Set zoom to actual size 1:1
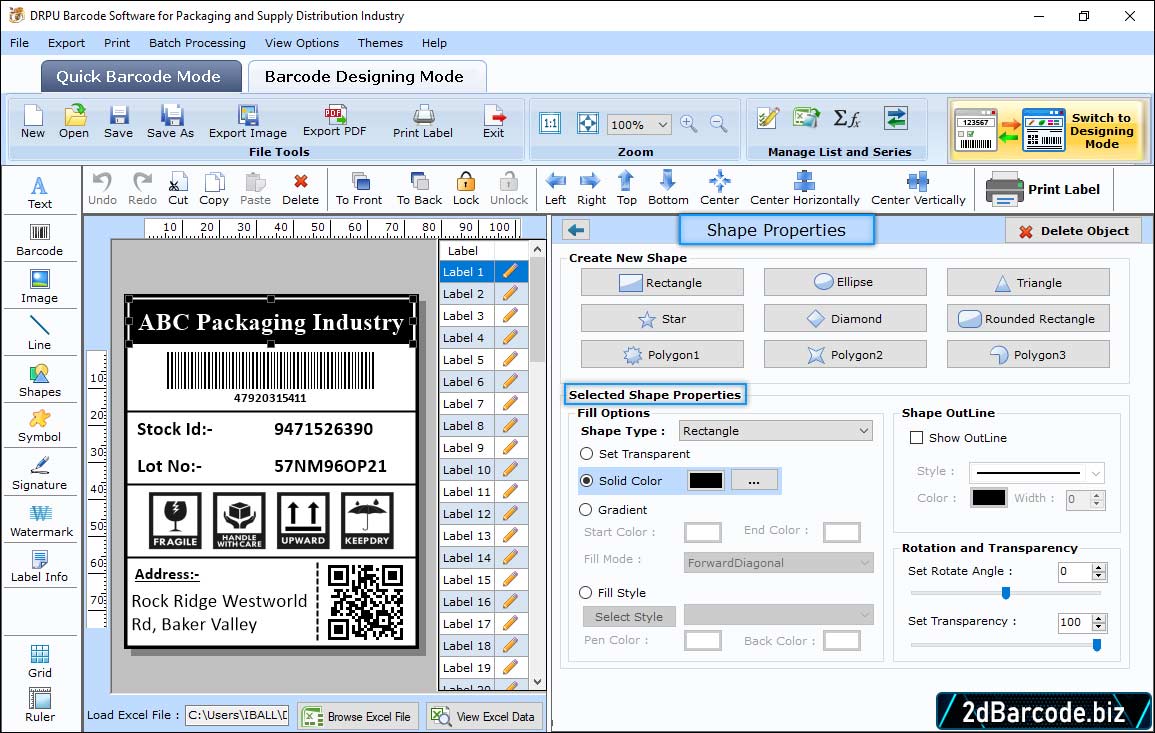 pos(550,123)
